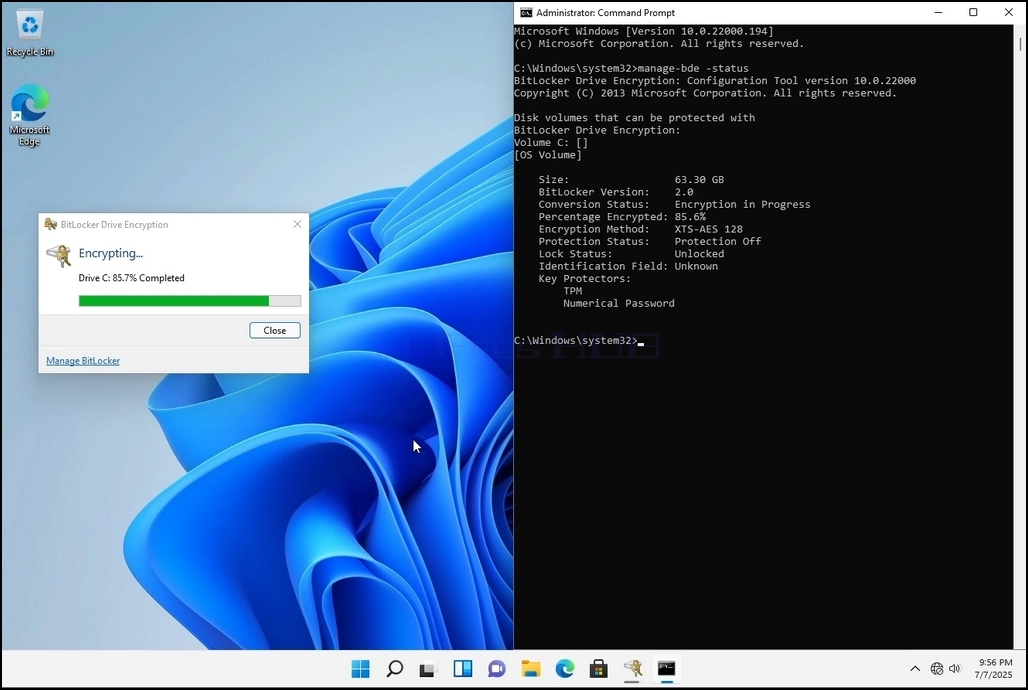Image resolution: width=1028 pixels, height=690 pixels.
Task: Minimize the Command Prompt window
Action: coord(938,12)
